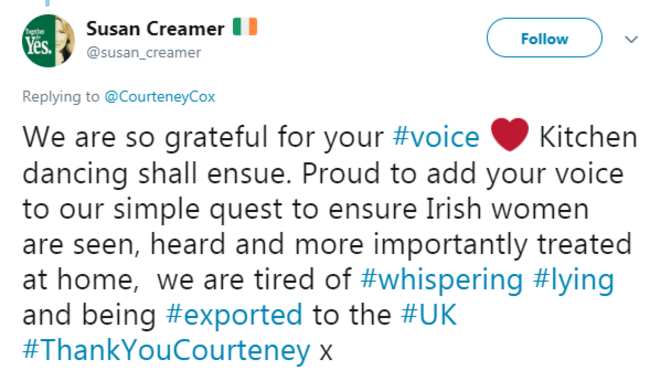The width and height of the screenshot is (650, 370).
Task: Open the @susan_creamer handle link
Action: [x=144, y=53]
